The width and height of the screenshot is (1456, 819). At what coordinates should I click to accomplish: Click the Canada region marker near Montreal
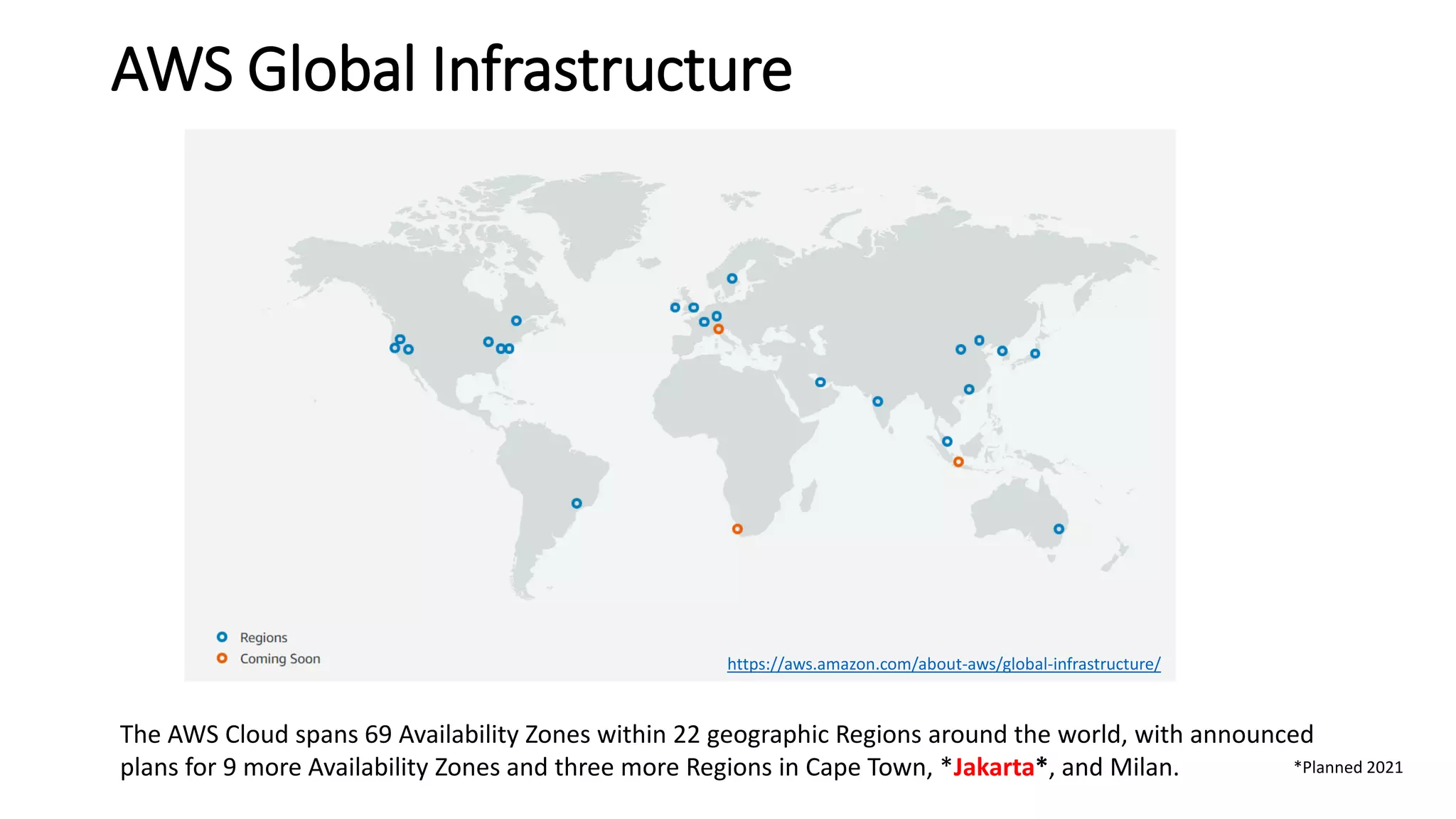tap(516, 321)
